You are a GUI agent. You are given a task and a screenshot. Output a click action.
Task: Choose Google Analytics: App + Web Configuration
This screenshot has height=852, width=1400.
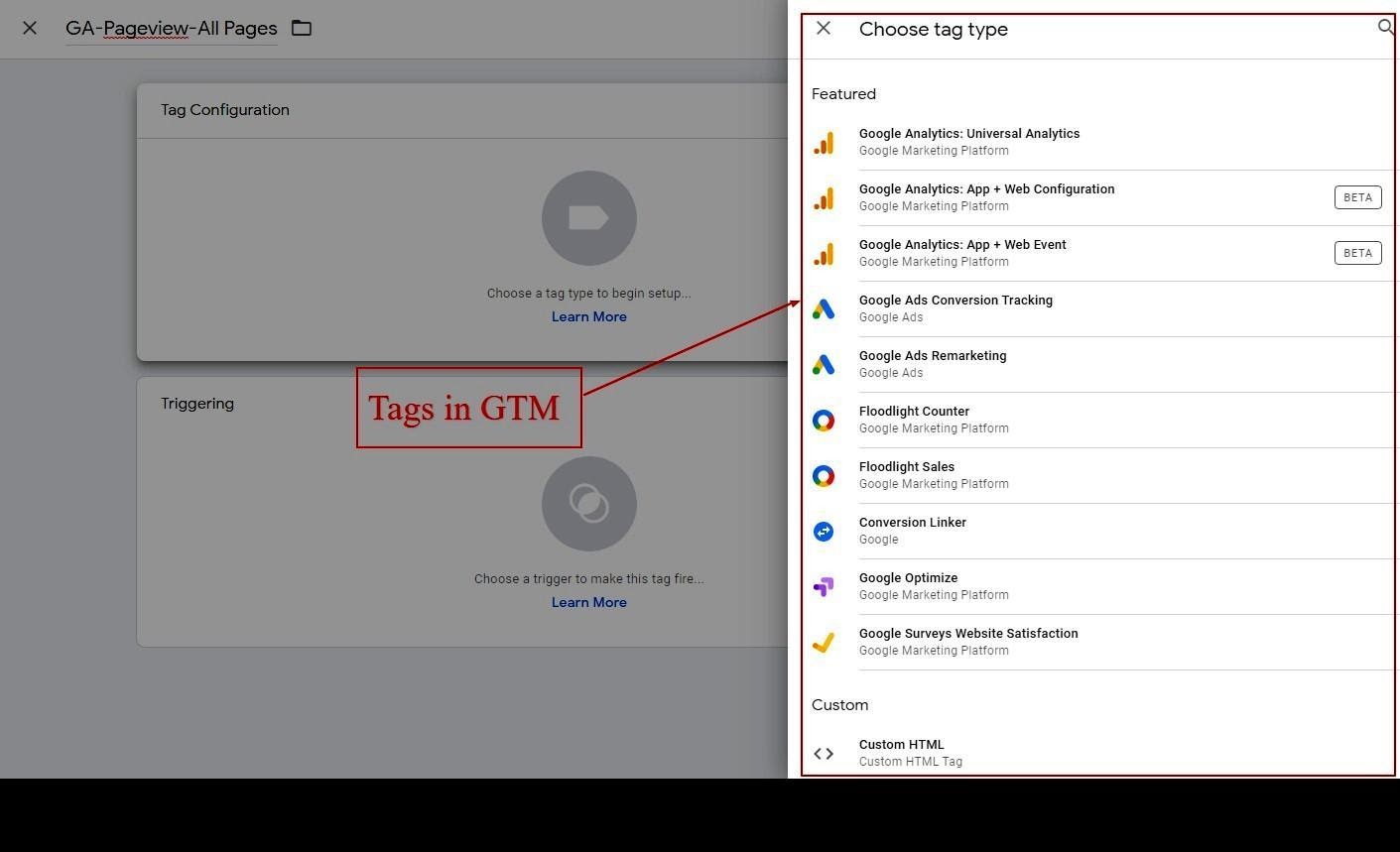pos(987,188)
